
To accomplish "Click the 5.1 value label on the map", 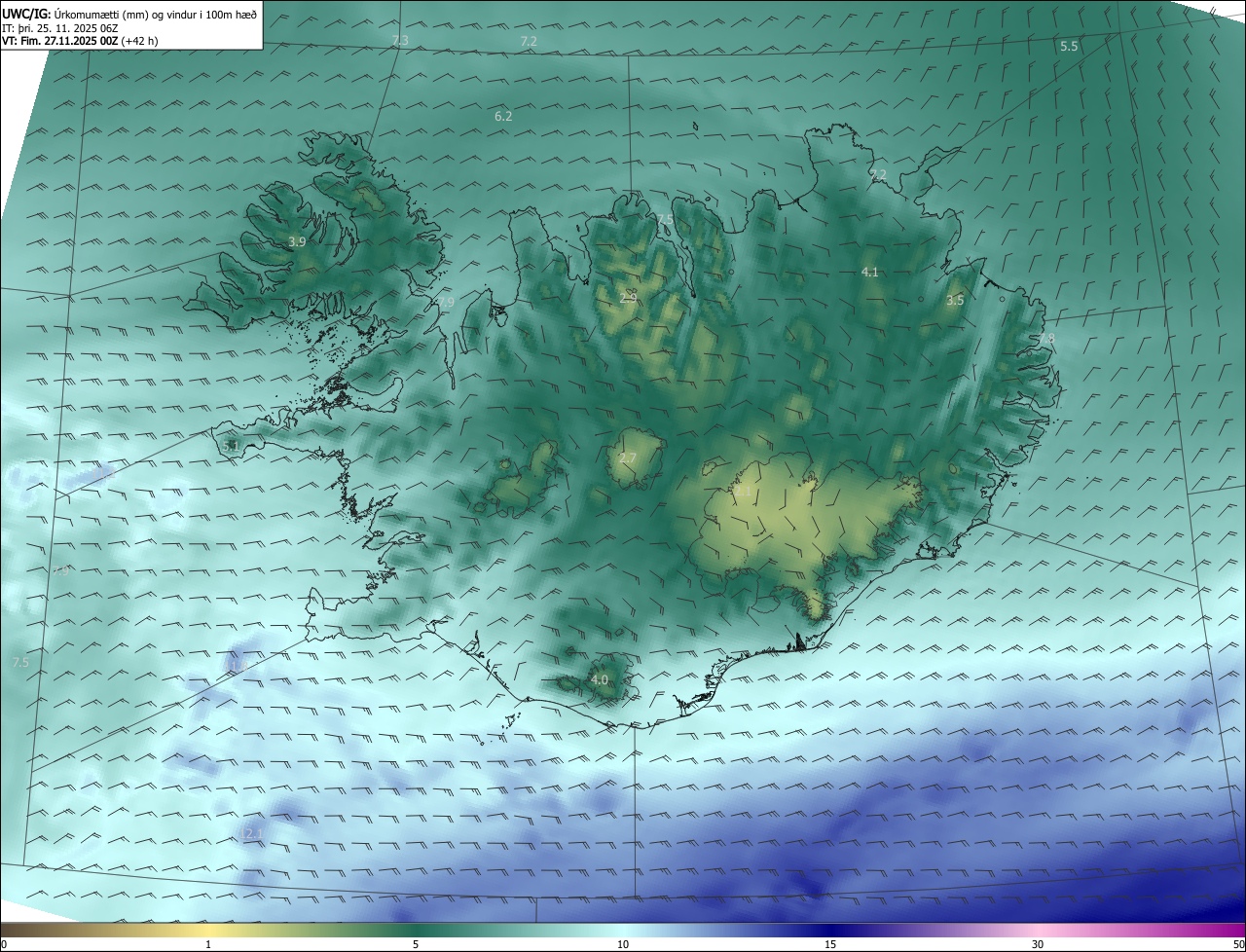I will pos(231,446).
